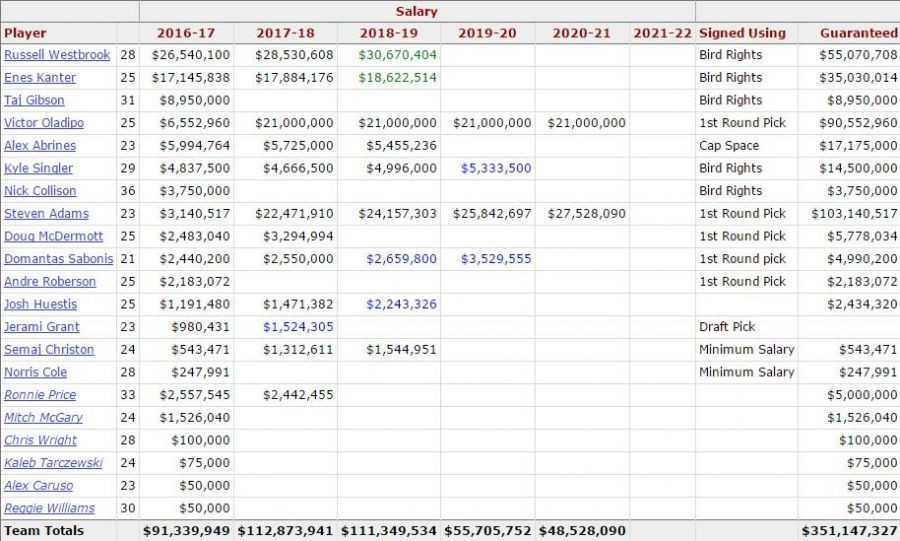Image resolution: width=900 pixels, height=541 pixels.
Task: Click the 2018-19 column header
Action: (389, 33)
